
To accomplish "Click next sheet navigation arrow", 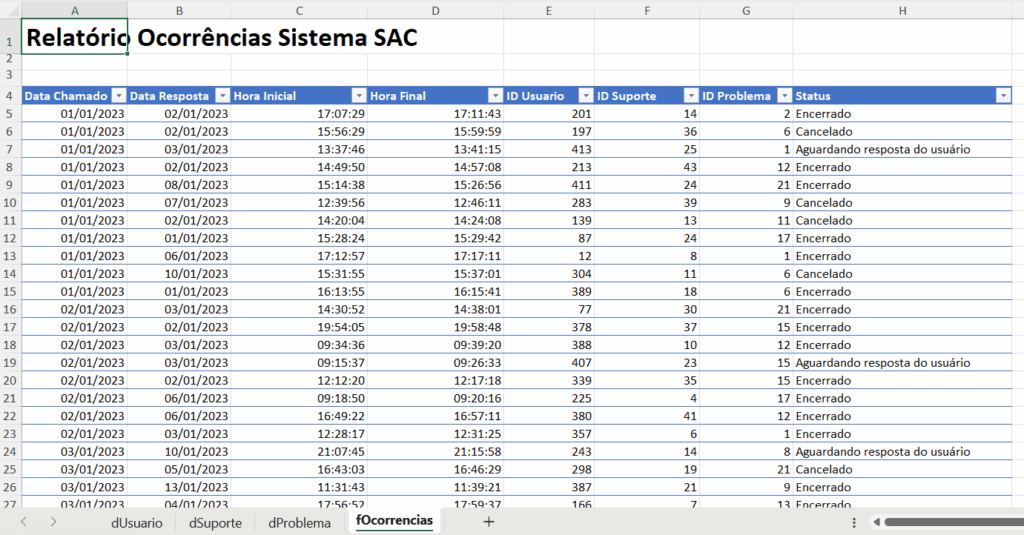I will [54, 521].
